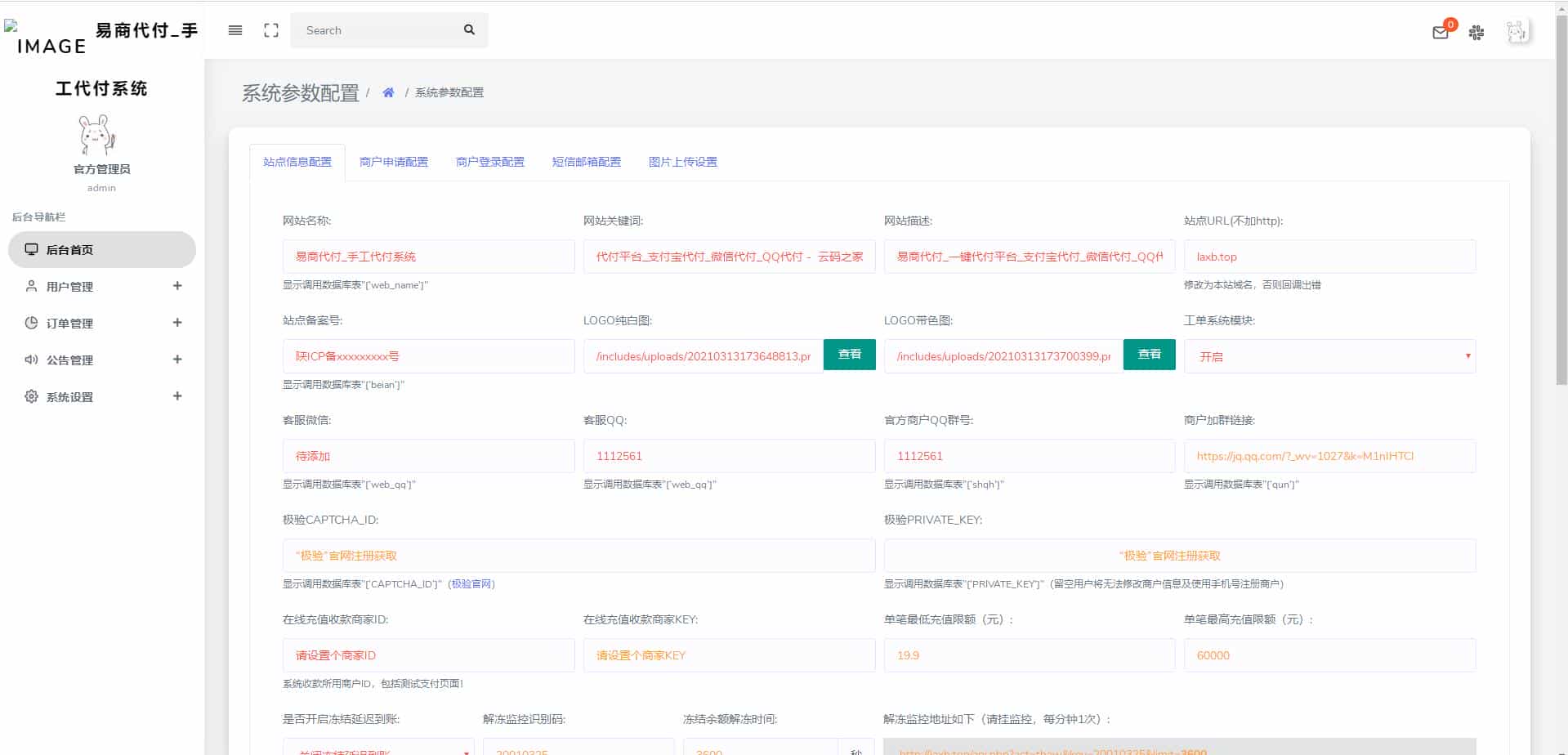Click the home icon in breadcrumb

pos(388,92)
